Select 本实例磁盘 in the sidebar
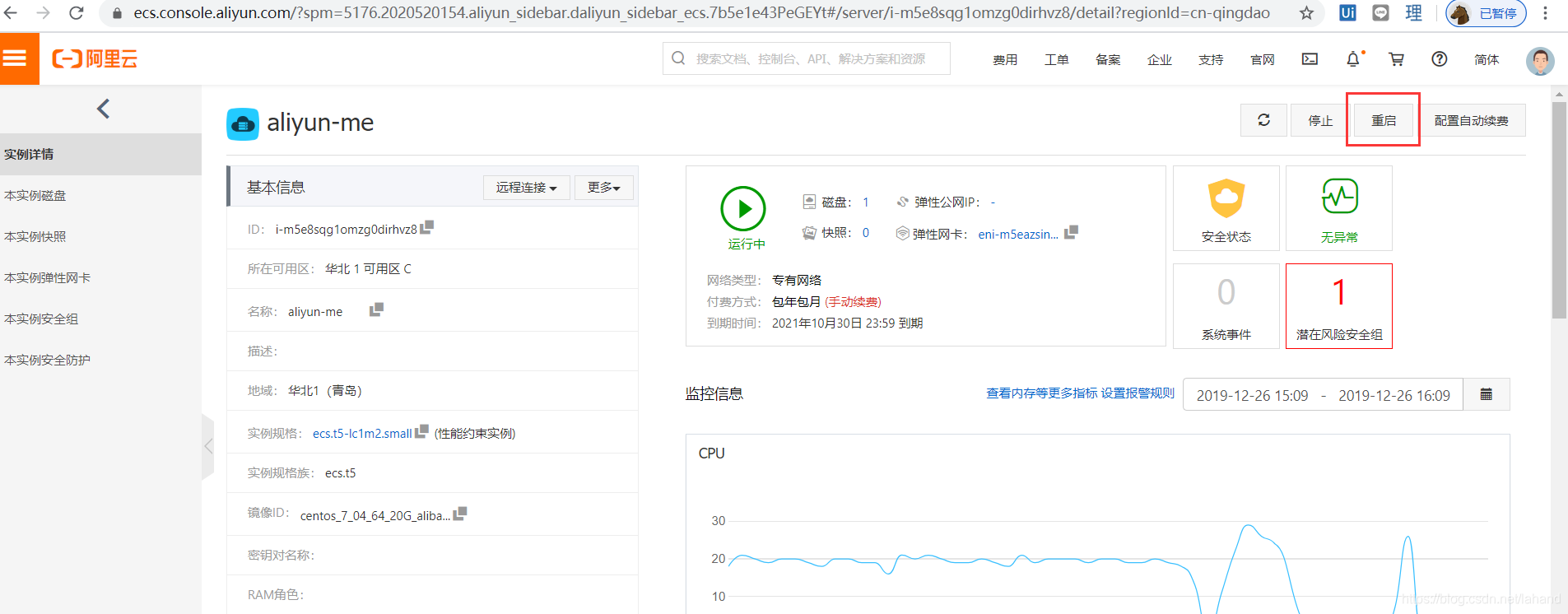The image size is (1568, 614). (x=100, y=195)
